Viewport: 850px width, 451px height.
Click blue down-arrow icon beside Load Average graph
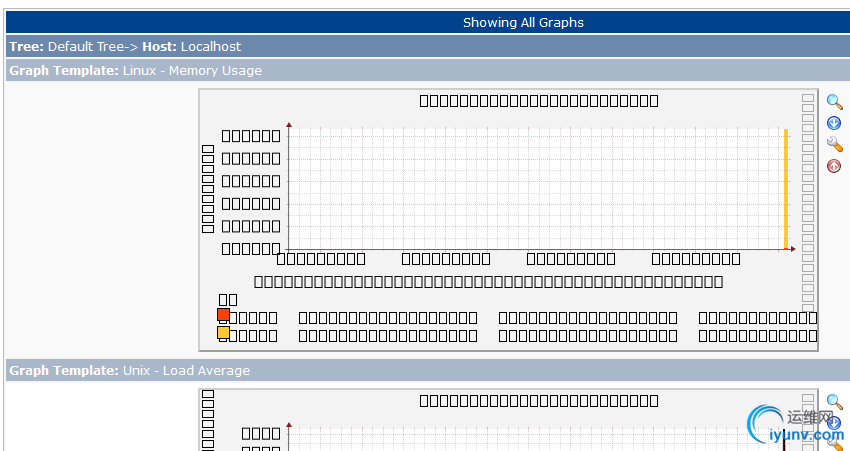[834, 423]
